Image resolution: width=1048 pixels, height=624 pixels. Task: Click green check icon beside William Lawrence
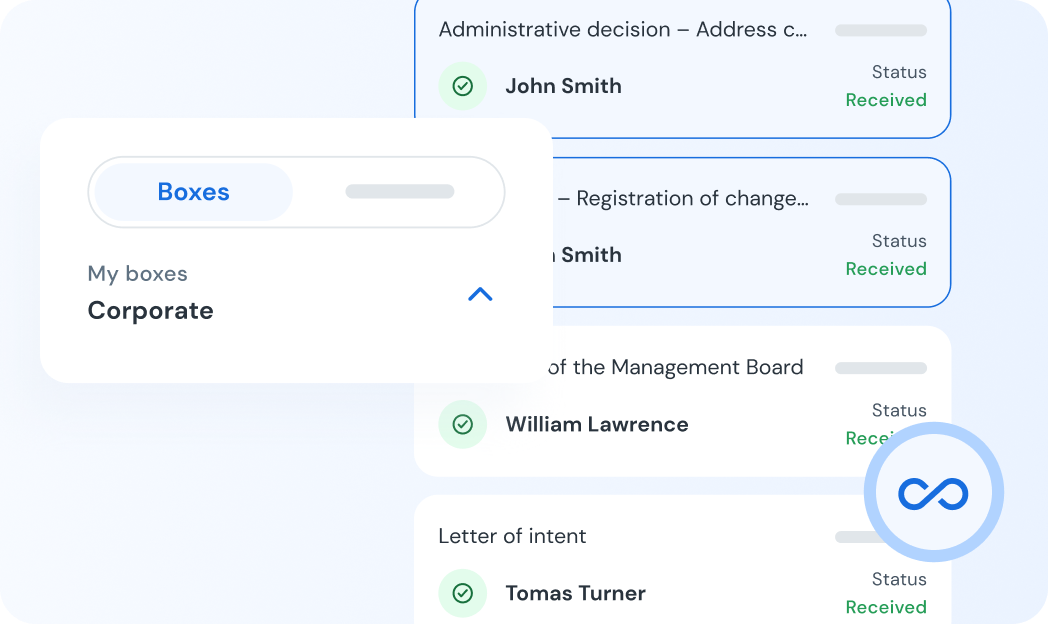pyautogui.click(x=462, y=424)
